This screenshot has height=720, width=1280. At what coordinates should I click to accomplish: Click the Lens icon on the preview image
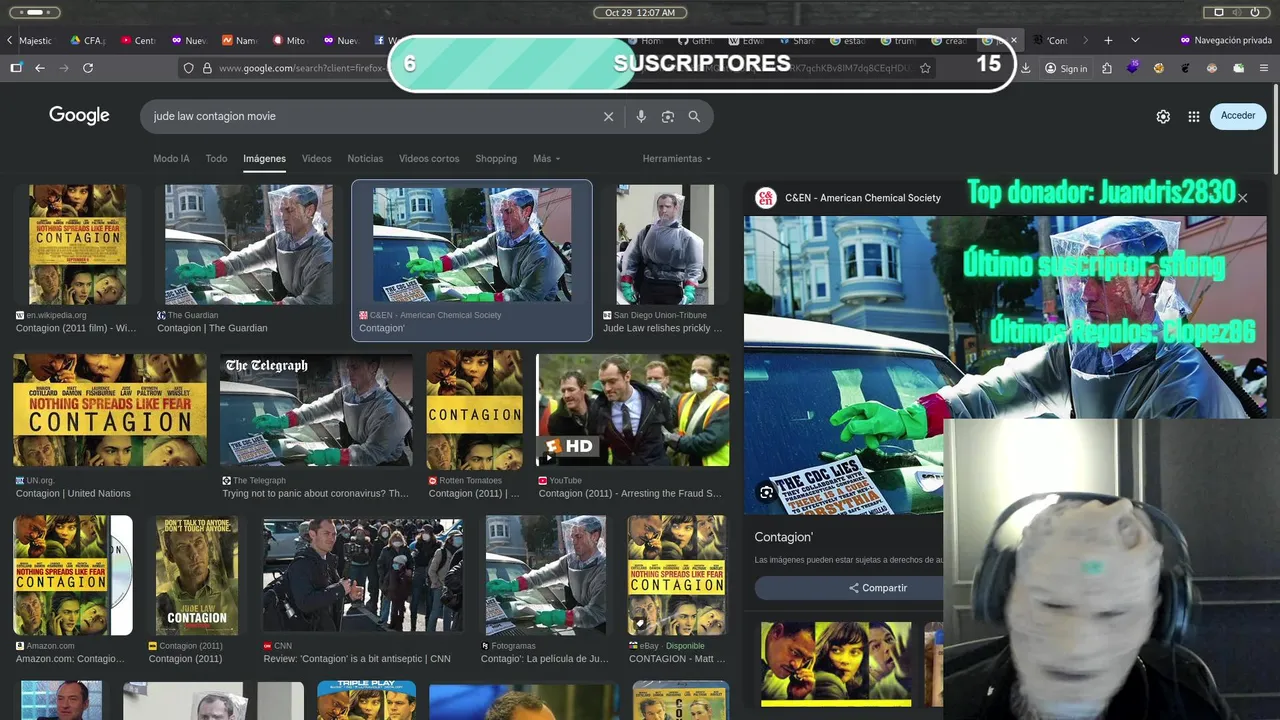(x=766, y=492)
